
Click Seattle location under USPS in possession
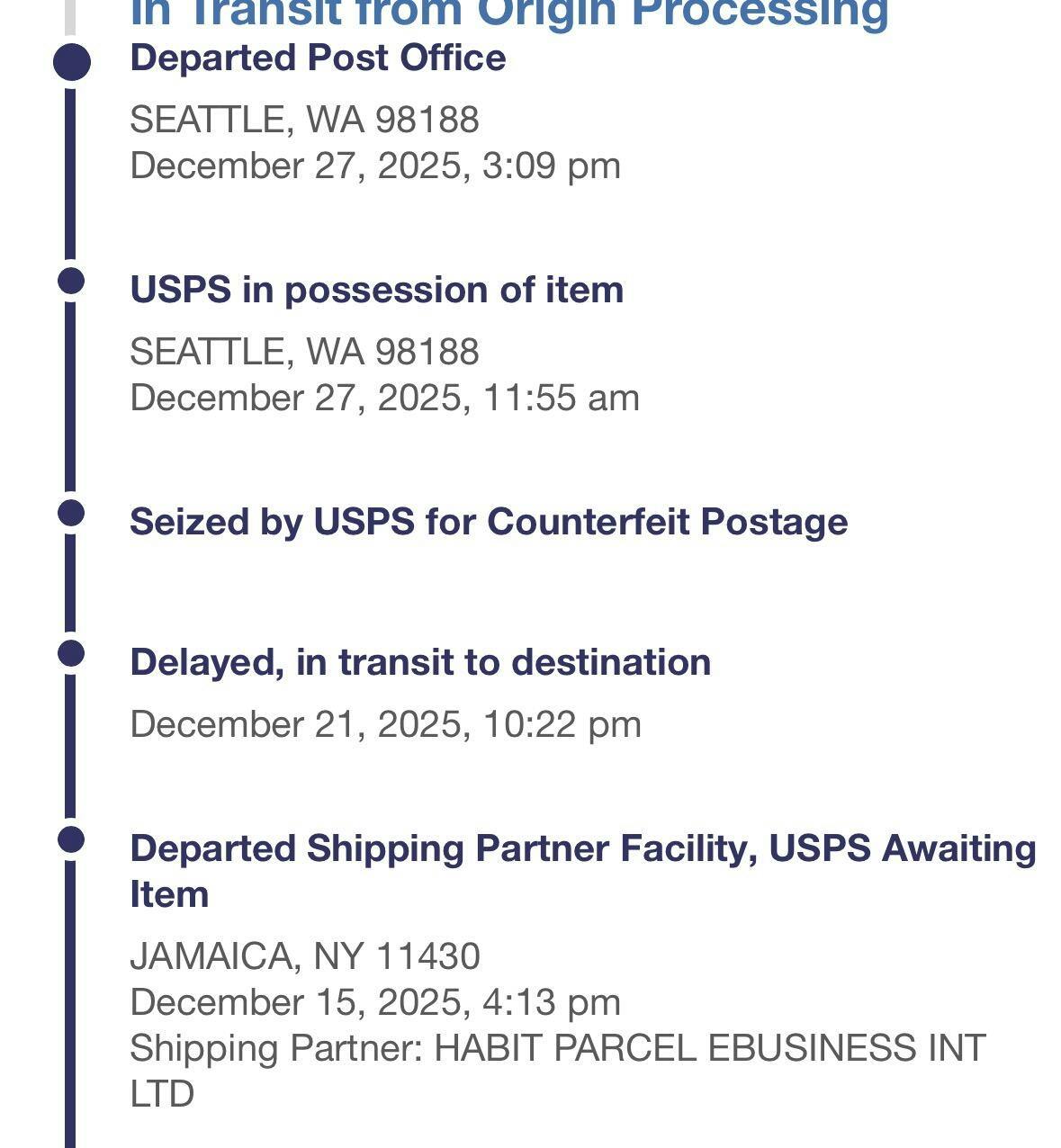[x=304, y=352]
